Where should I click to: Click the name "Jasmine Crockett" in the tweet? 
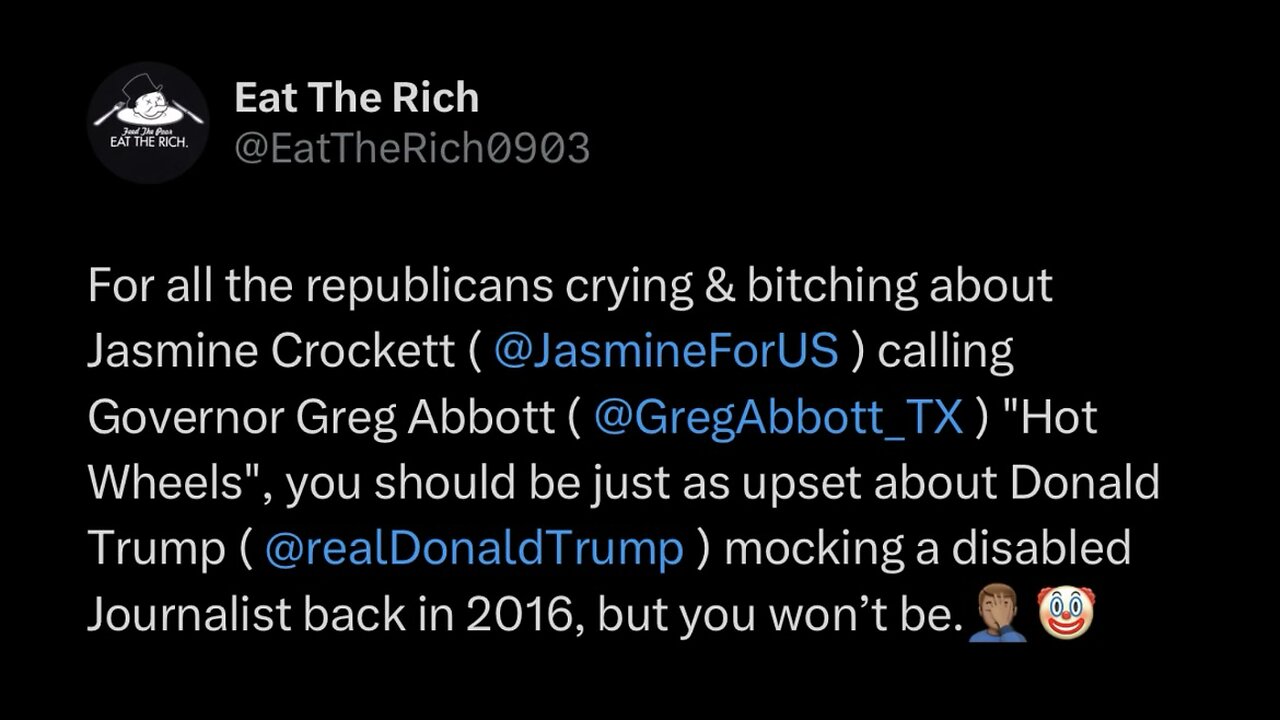(x=270, y=352)
